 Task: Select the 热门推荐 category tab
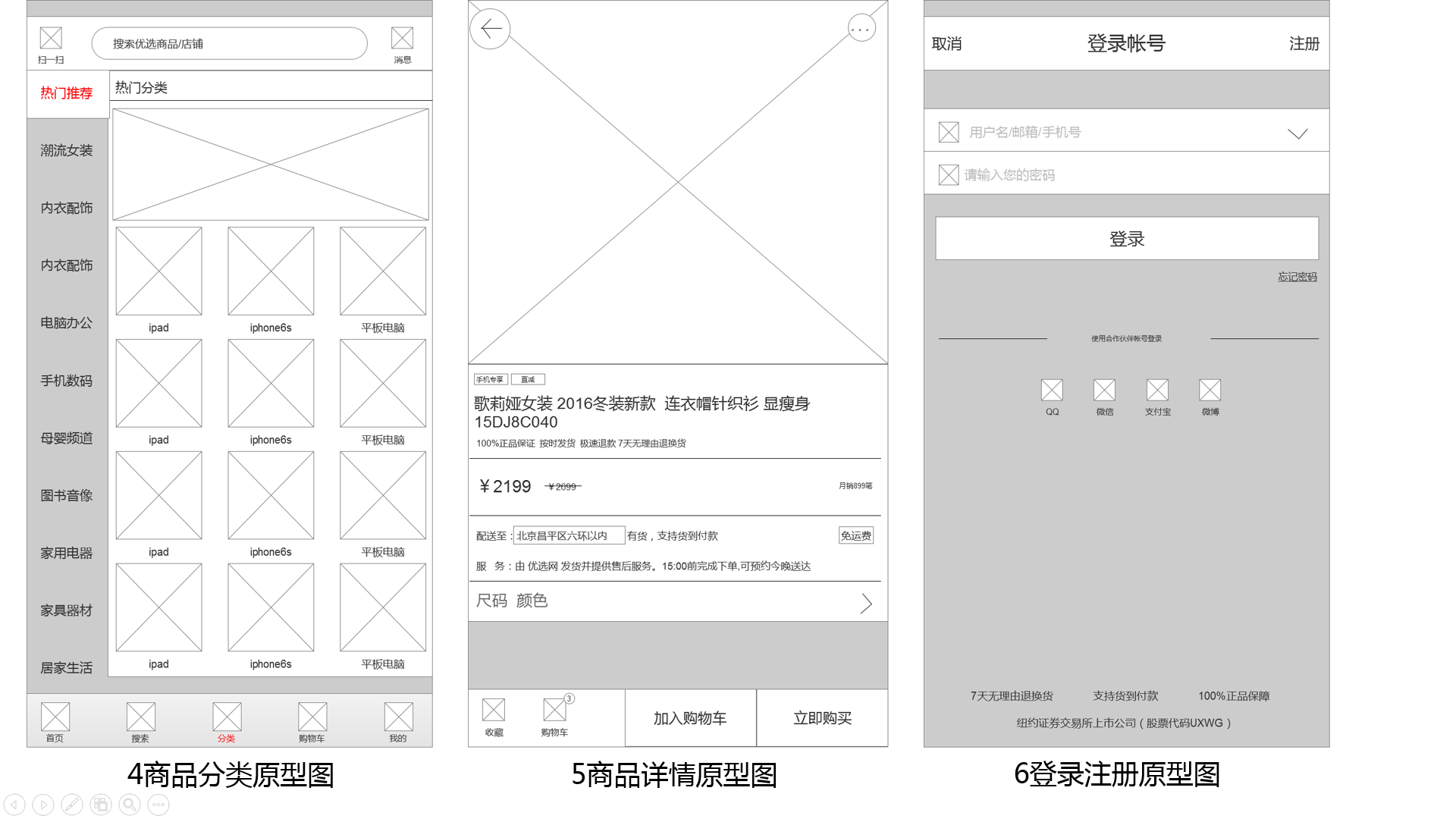[67, 93]
